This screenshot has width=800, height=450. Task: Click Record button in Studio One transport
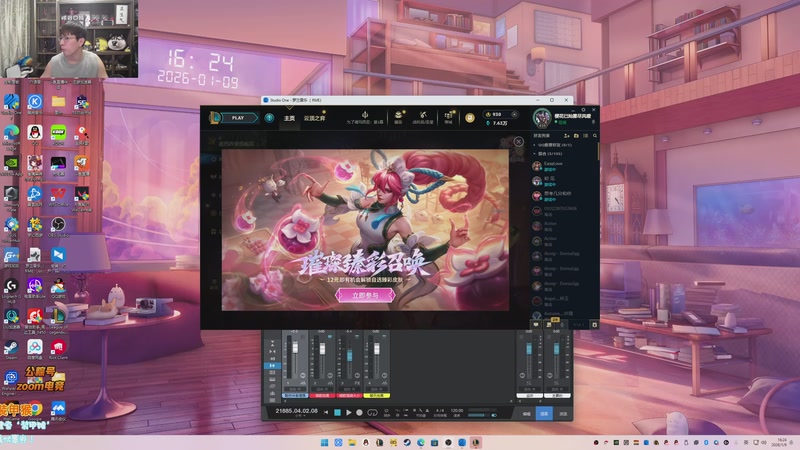point(359,412)
